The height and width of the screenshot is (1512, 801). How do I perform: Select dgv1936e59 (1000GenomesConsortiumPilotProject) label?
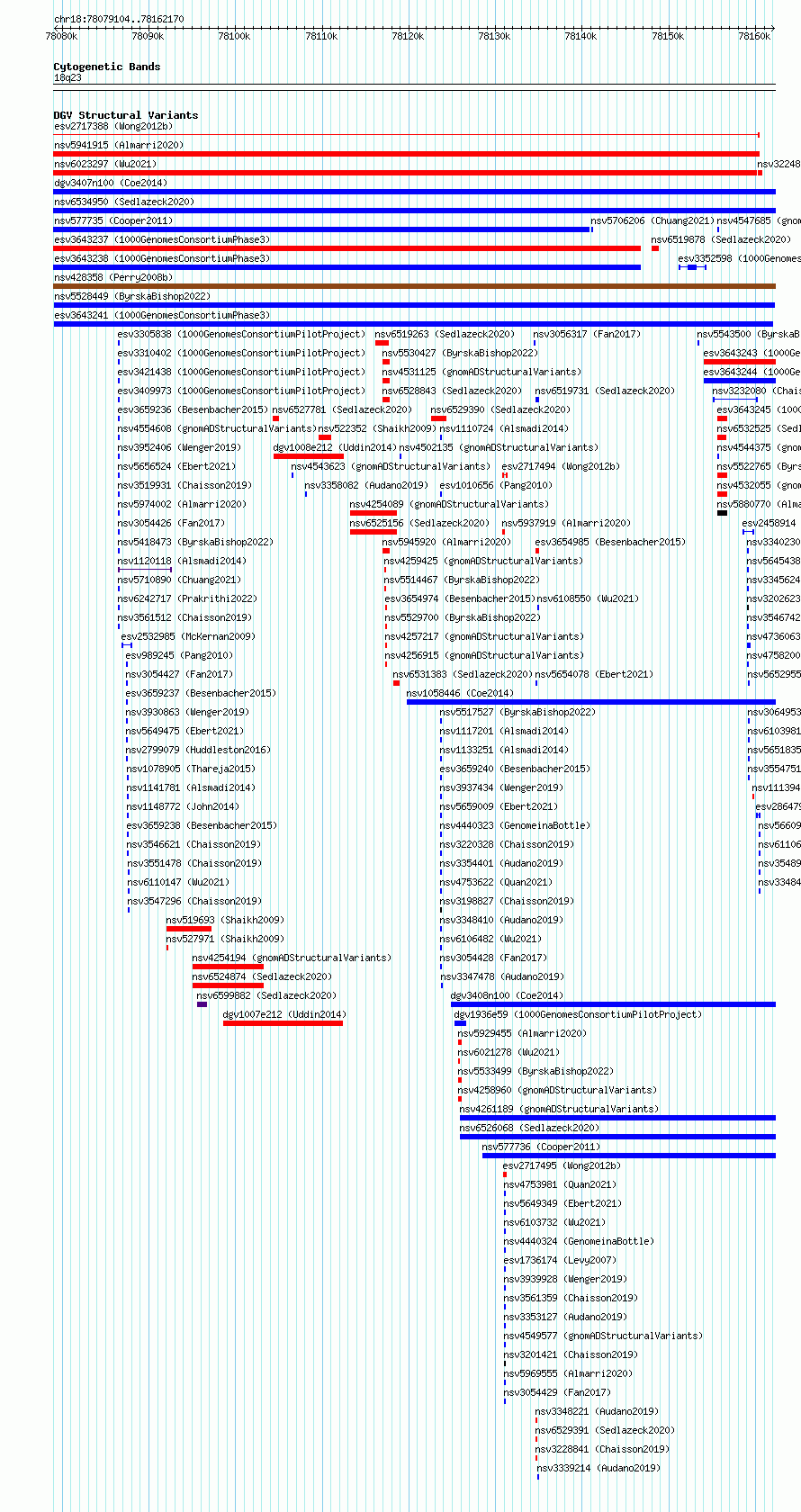[579, 1014]
